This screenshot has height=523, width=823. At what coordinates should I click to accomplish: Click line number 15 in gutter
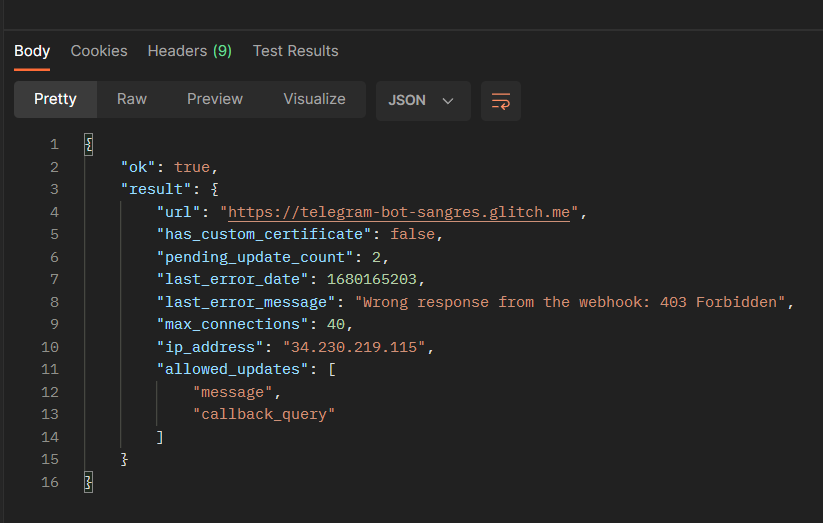point(50,459)
